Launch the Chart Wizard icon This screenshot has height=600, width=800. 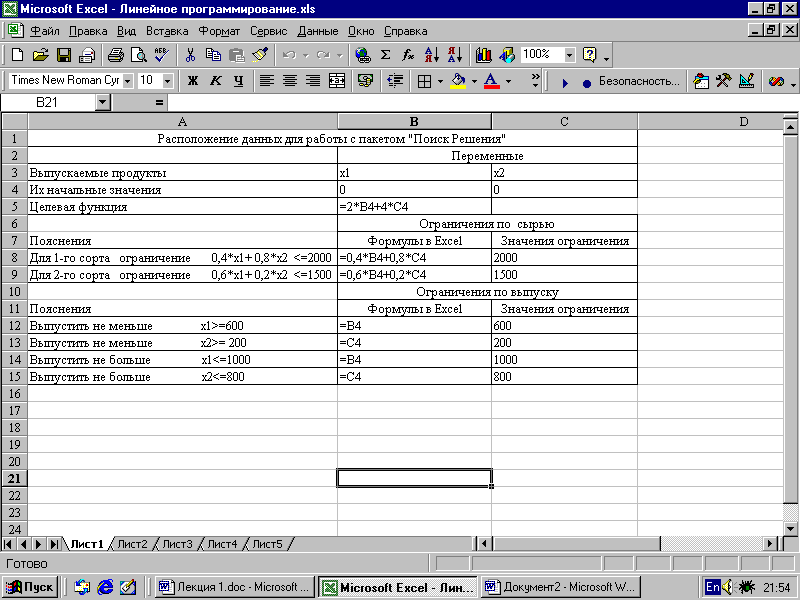[484, 55]
